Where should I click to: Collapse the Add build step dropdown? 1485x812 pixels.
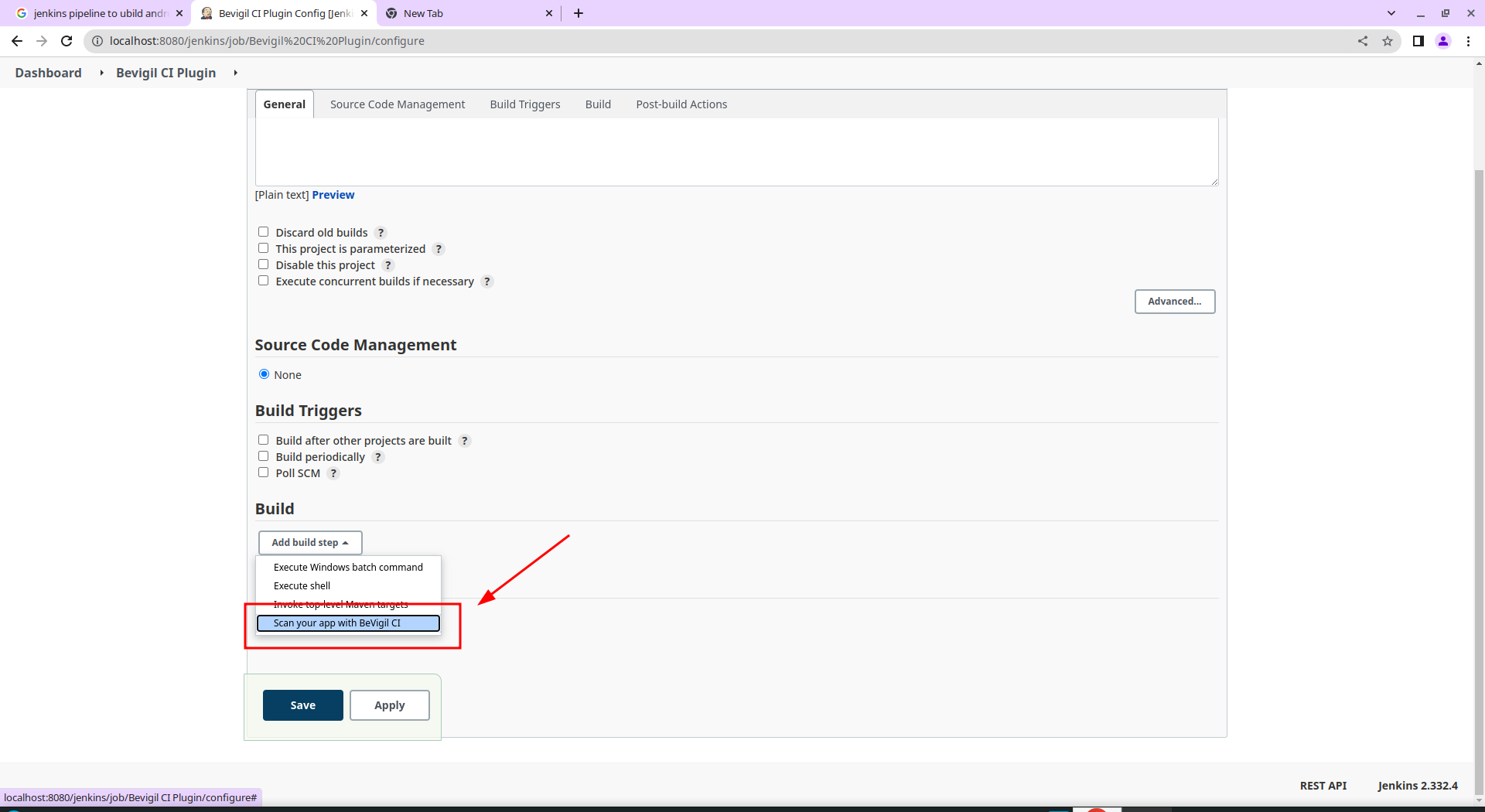click(310, 543)
